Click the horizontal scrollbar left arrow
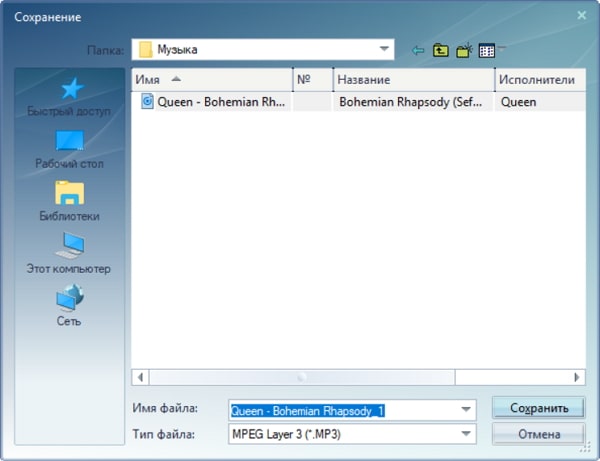This screenshot has height=461, width=600. (x=140, y=377)
